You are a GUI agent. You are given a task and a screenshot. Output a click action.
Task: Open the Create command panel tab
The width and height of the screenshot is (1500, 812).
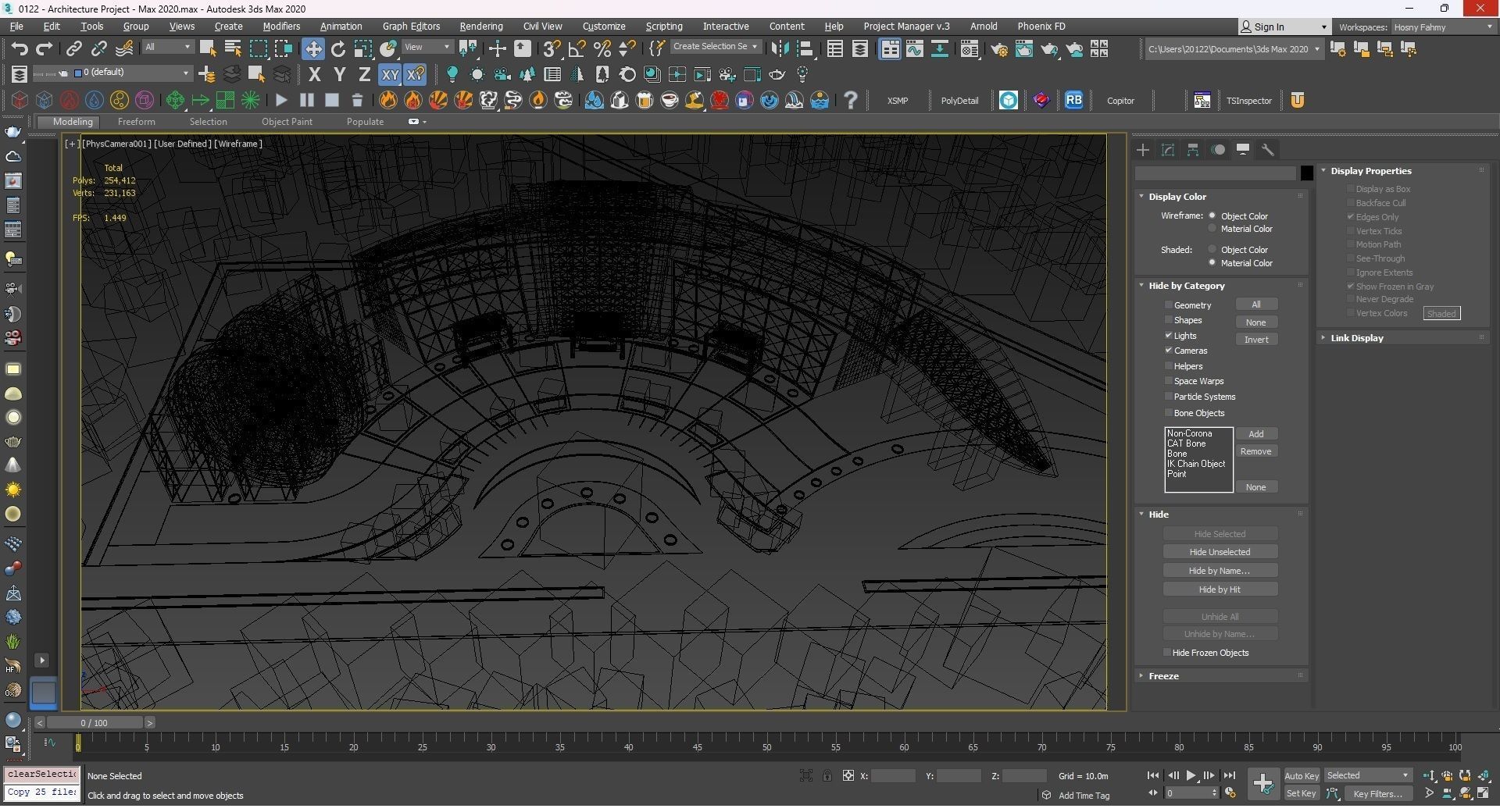(x=1143, y=150)
